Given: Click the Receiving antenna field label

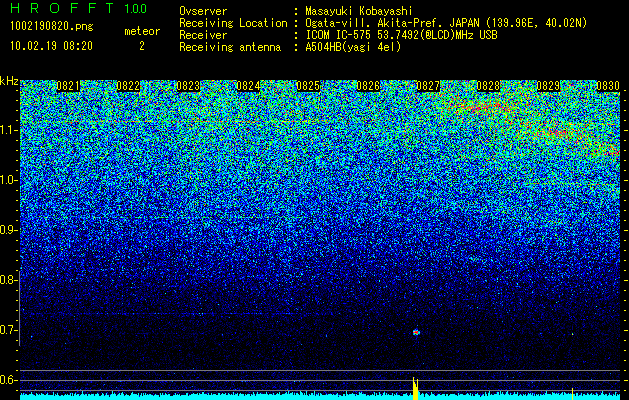Looking at the screenshot, I should (x=230, y=47).
